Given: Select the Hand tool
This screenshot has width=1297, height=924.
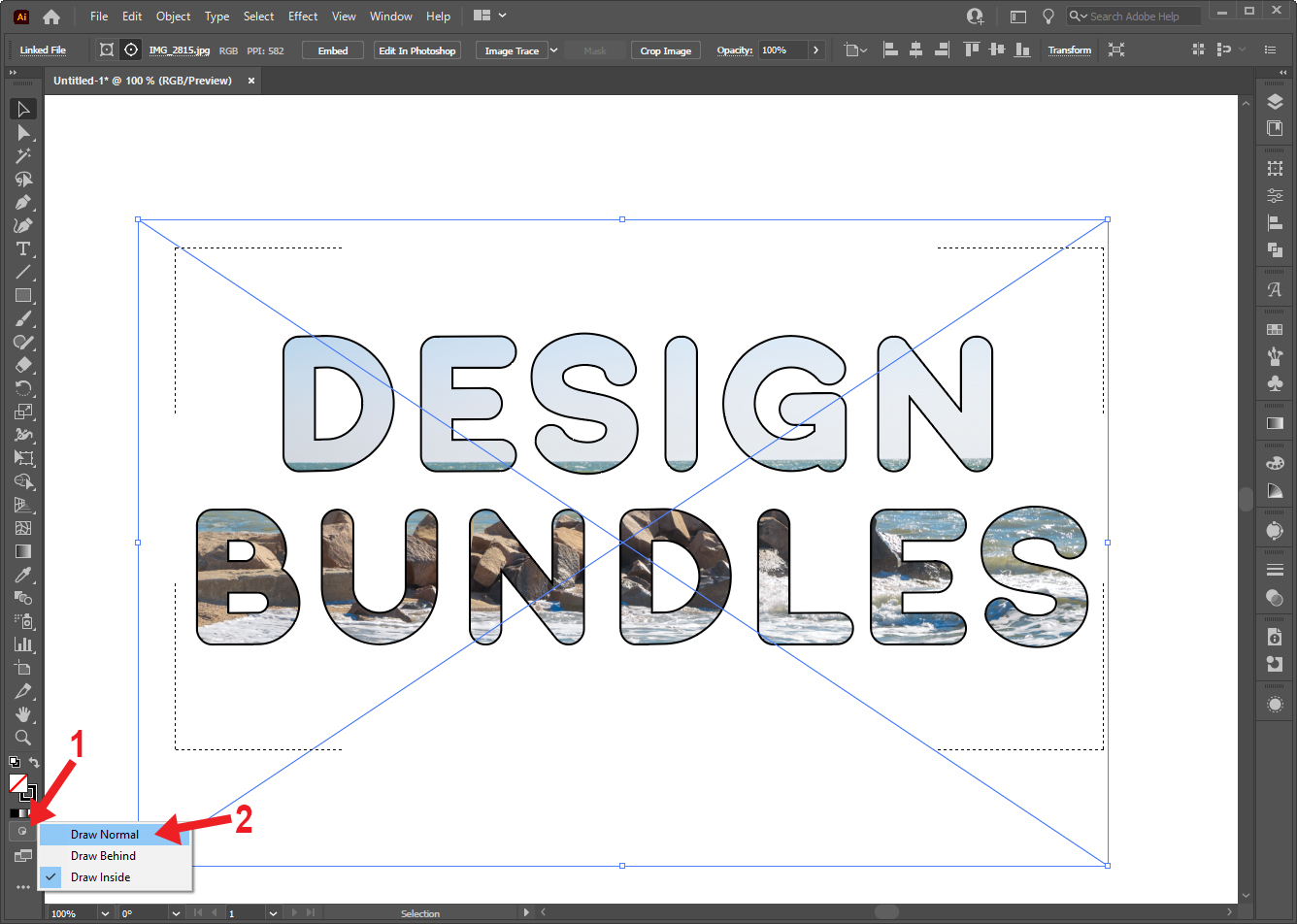Looking at the screenshot, I should (x=23, y=714).
